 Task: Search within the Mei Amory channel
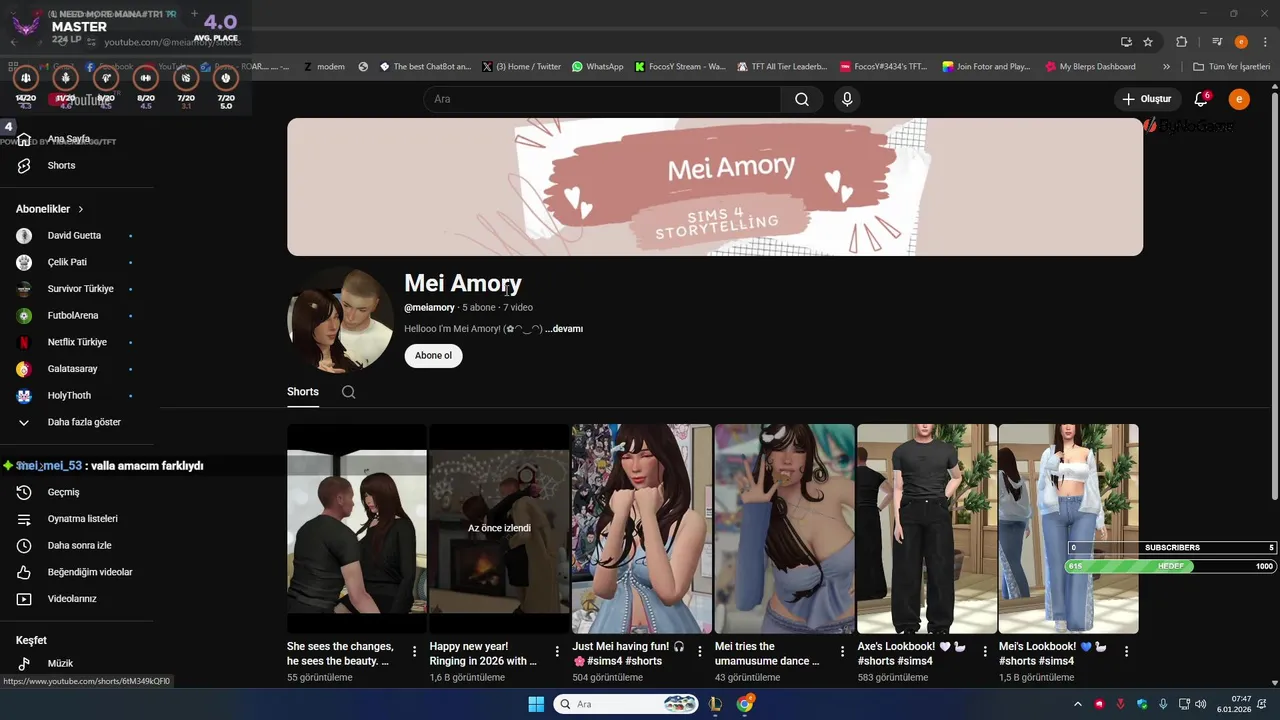click(348, 392)
